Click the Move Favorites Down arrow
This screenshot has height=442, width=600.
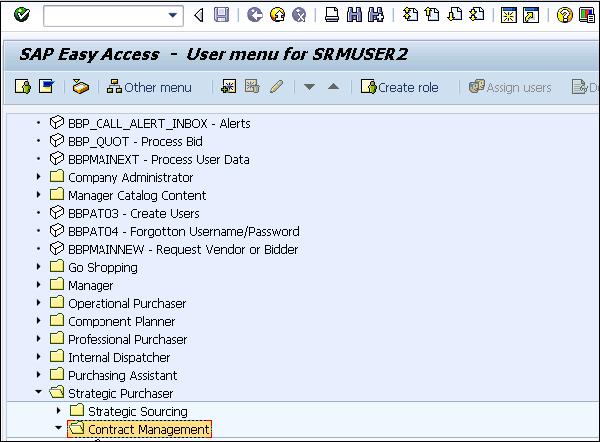pos(309,87)
